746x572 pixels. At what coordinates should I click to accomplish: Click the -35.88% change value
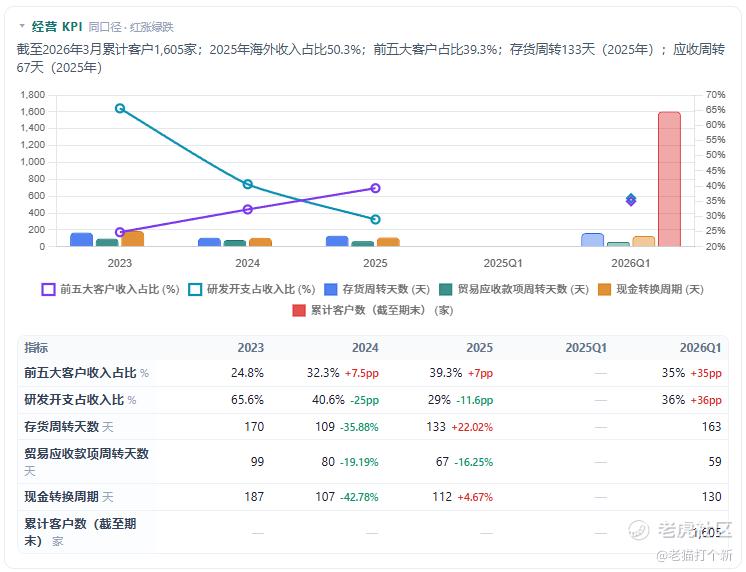point(359,427)
